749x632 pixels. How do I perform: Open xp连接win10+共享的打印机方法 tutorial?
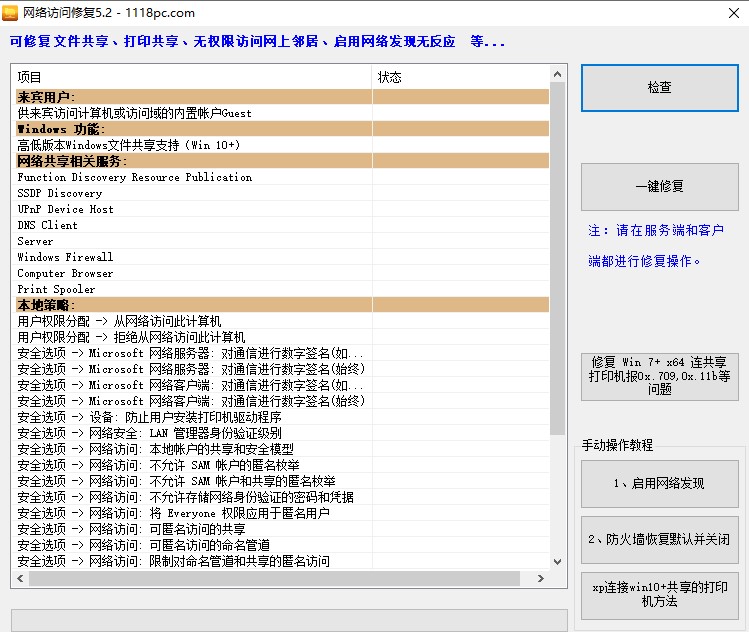pos(659,595)
